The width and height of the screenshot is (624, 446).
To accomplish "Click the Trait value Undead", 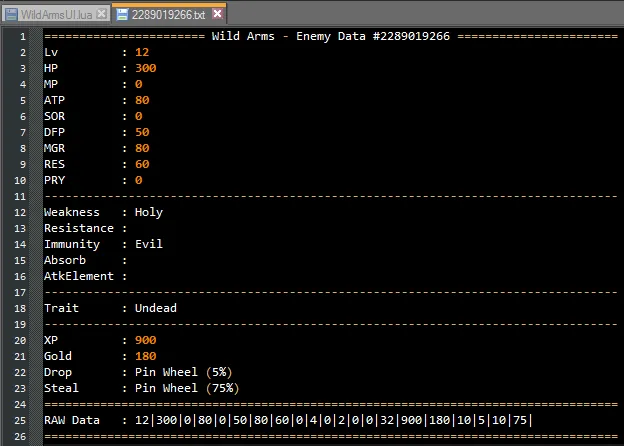I will [x=156, y=308].
